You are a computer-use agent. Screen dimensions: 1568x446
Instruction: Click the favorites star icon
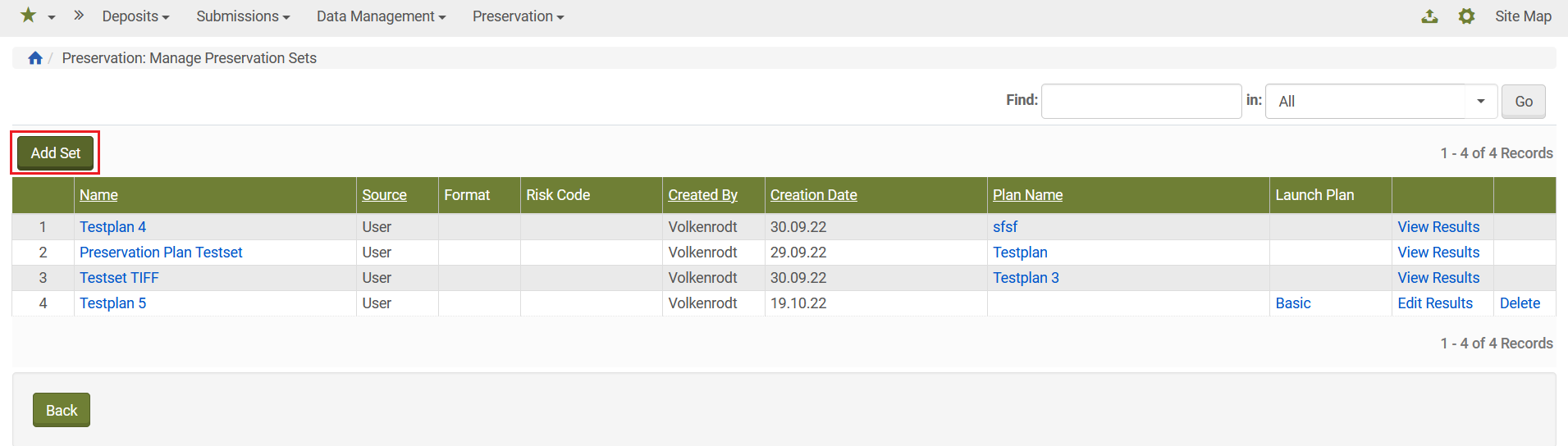click(x=28, y=16)
